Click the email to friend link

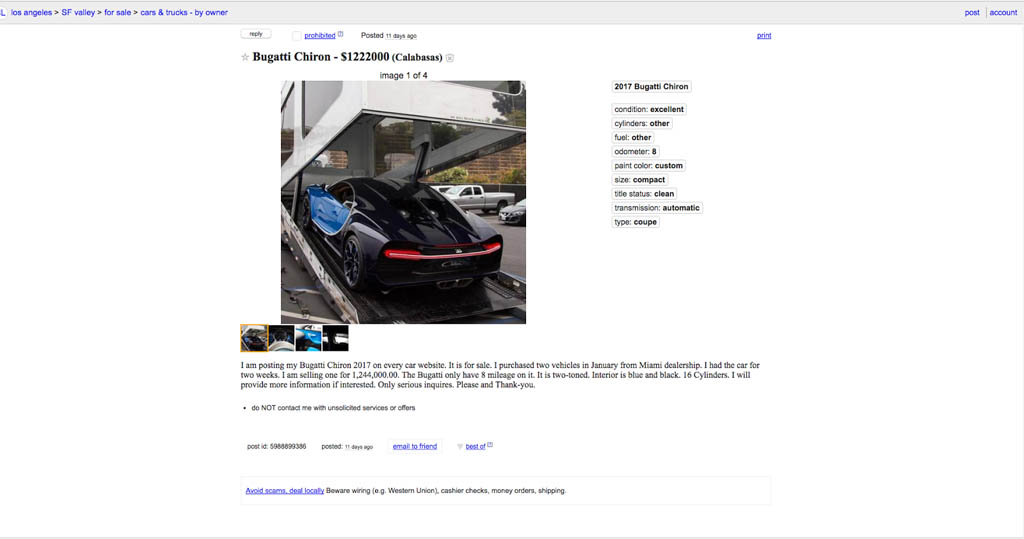[415, 446]
